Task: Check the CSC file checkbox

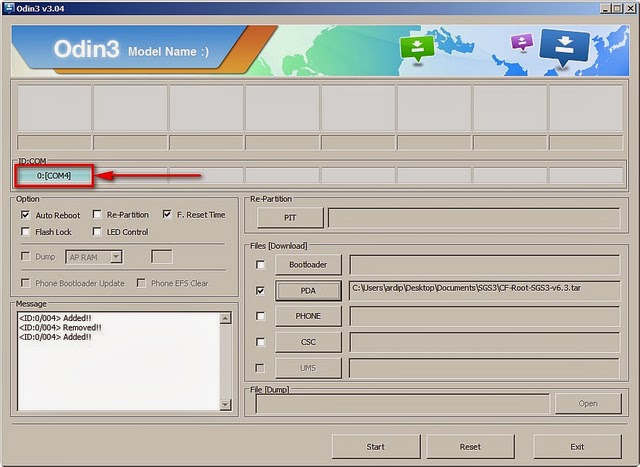Action: [x=260, y=342]
